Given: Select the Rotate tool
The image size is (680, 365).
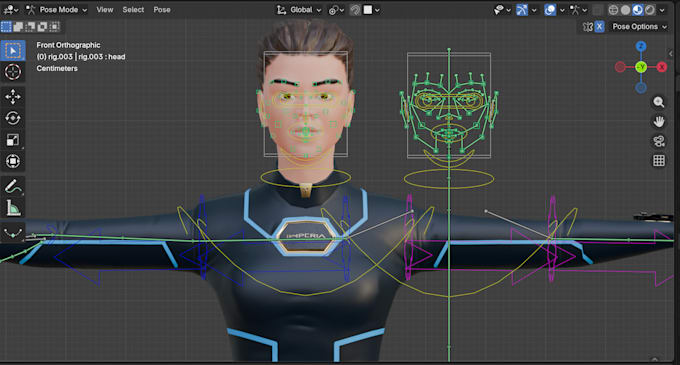Looking at the screenshot, I should click(x=13, y=118).
